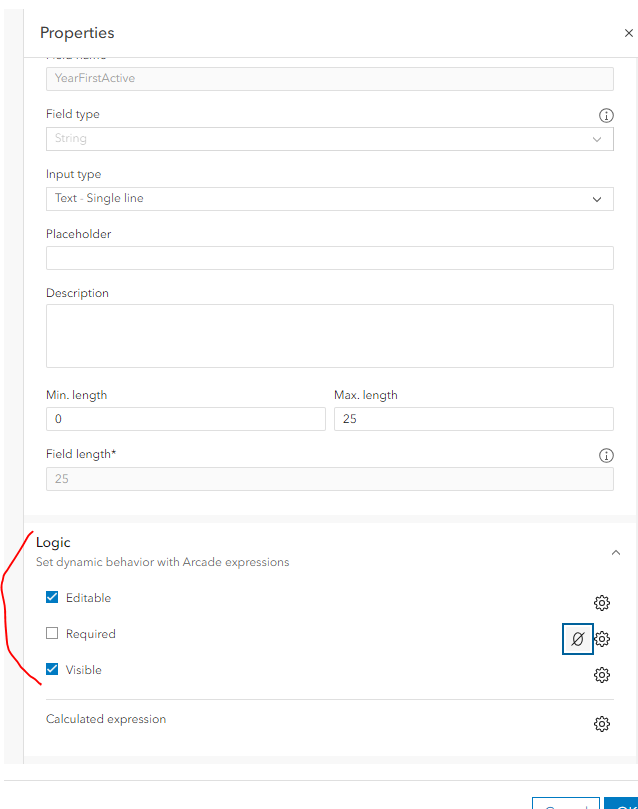Click the Max. length field
Screen dimensions: 638x809
473,419
